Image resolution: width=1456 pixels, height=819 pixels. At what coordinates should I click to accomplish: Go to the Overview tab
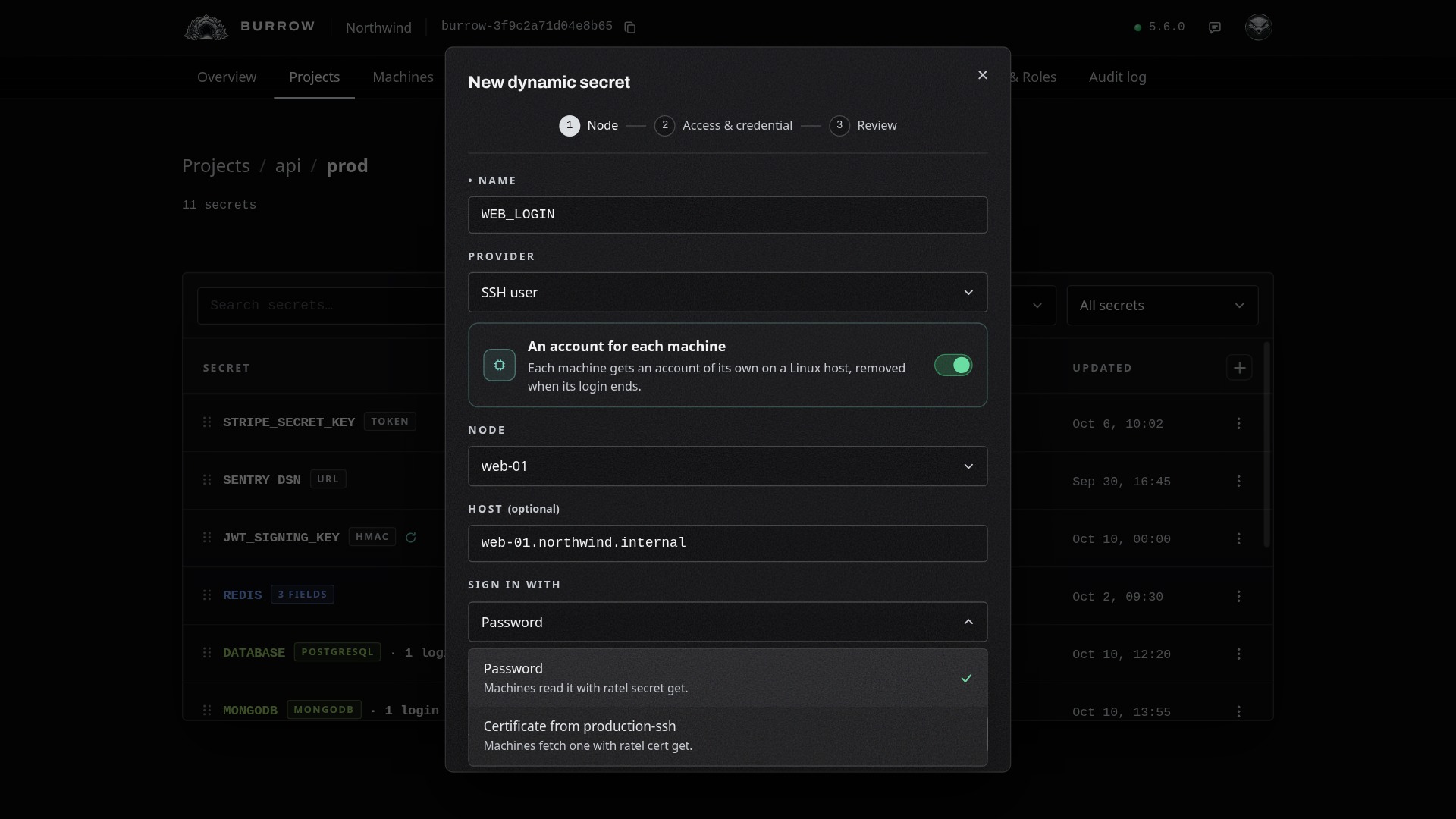(x=227, y=77)
